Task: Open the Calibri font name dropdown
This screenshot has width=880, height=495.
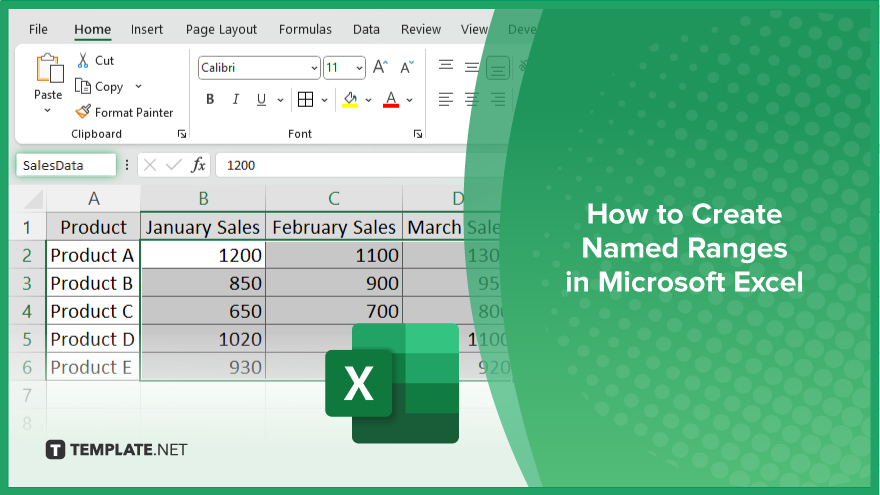Action: coord(314,68)
